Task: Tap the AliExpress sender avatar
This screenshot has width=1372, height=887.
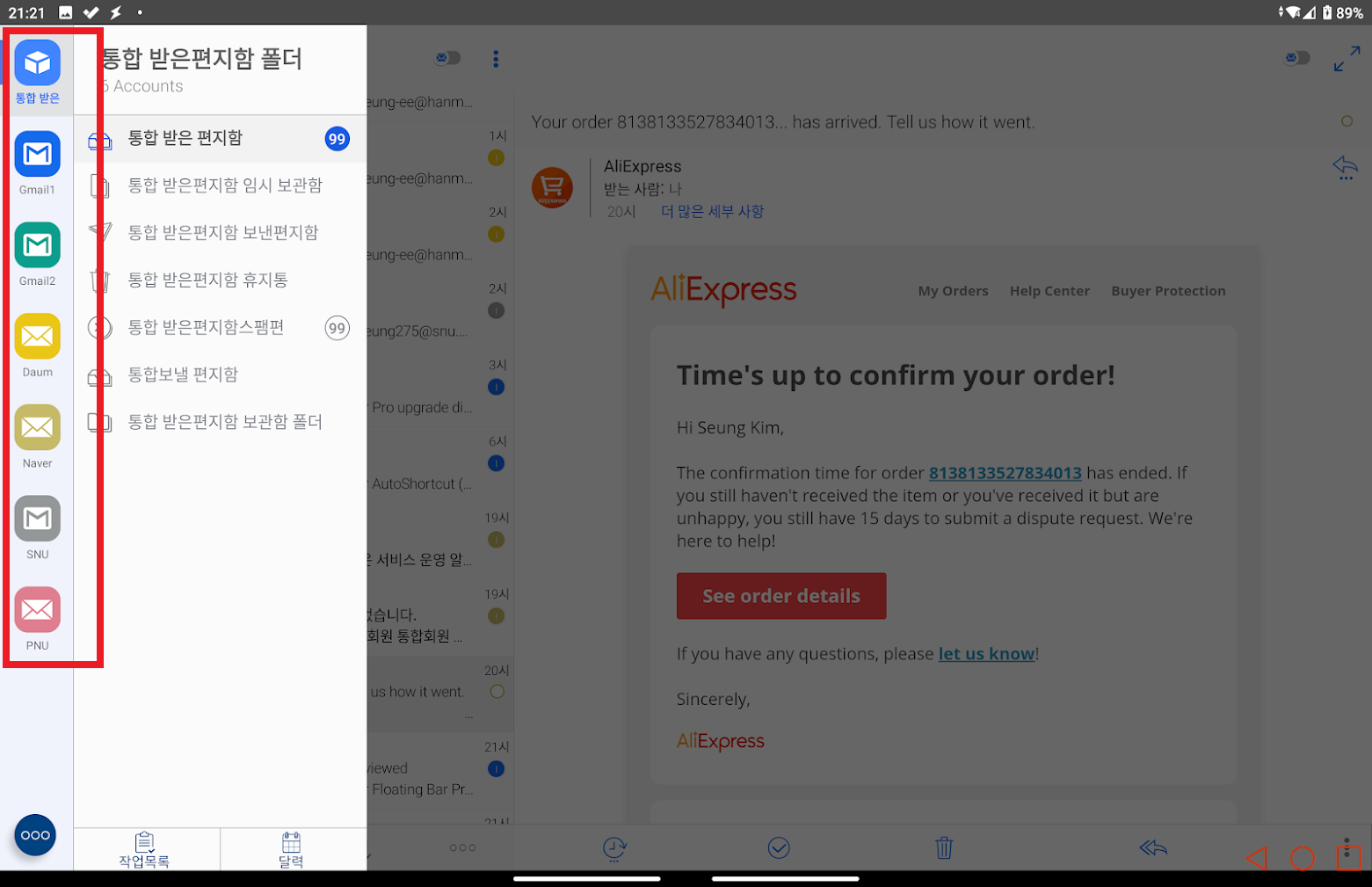Action: point(552,188)
